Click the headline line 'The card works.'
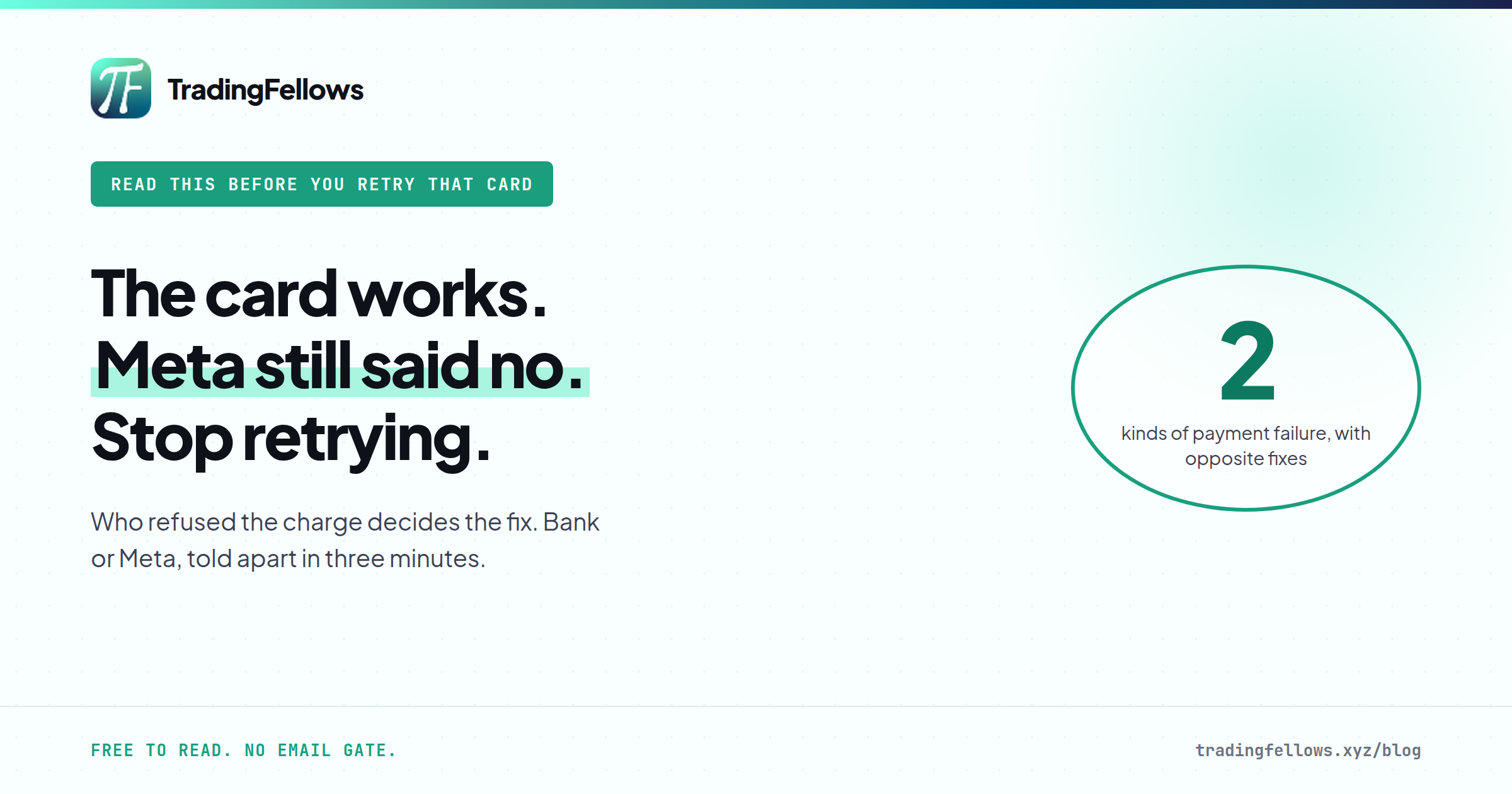Image resolution: width=1512 pixels, height=794 pixels. point(319,294)
